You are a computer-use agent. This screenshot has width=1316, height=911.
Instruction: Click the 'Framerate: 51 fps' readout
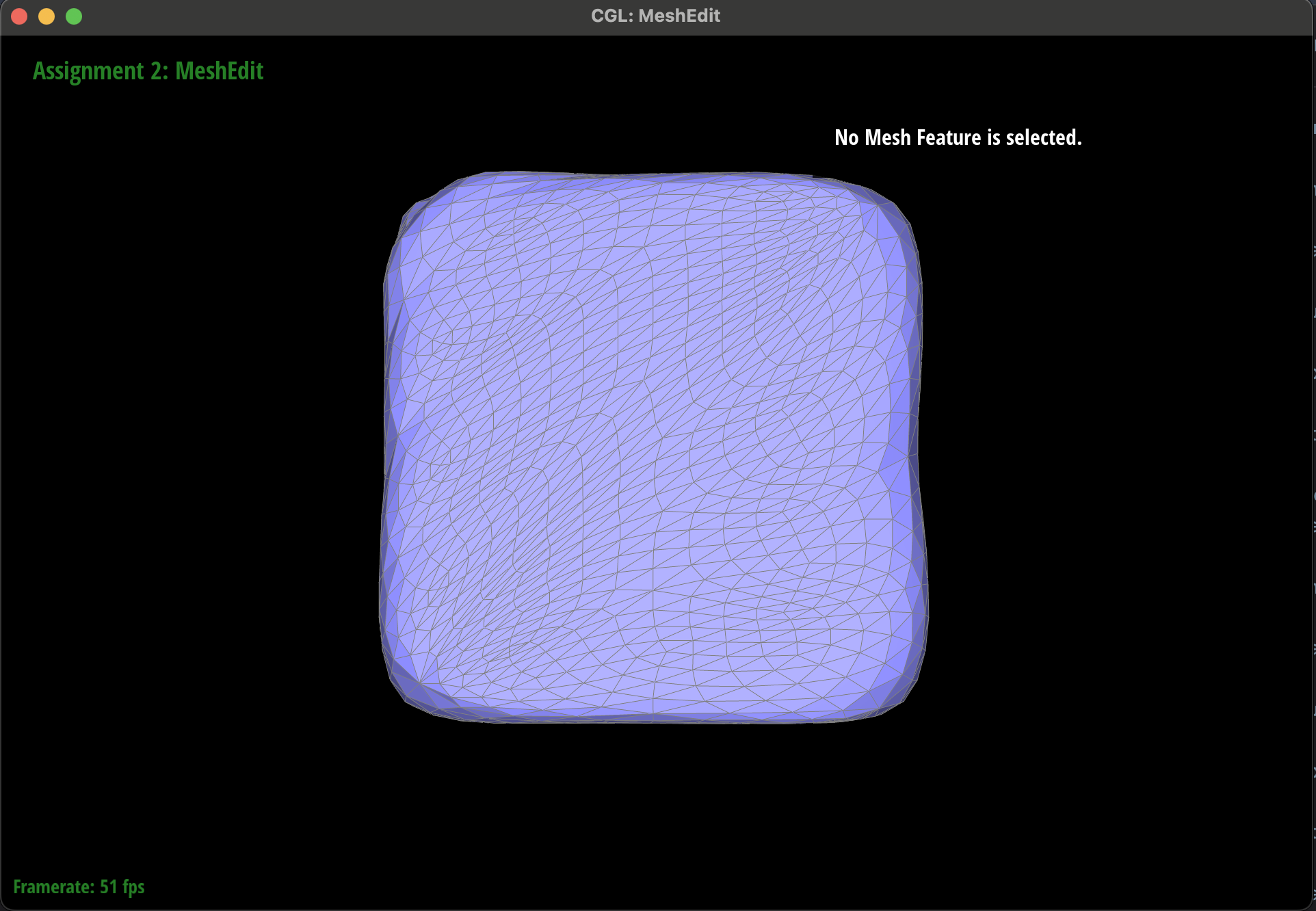pyautogui.click(x=79, y=887)
